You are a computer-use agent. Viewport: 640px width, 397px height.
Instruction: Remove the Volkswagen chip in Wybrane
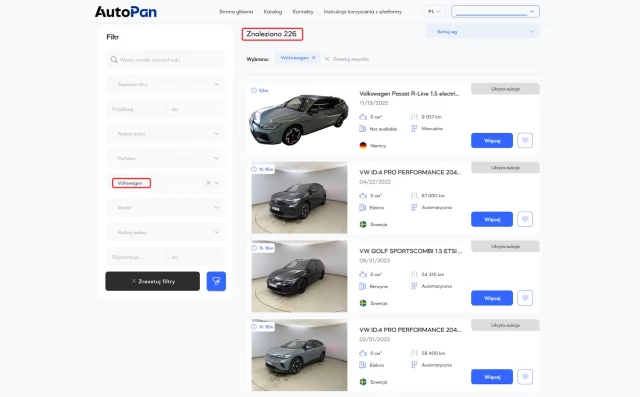(x=313, y=58)
